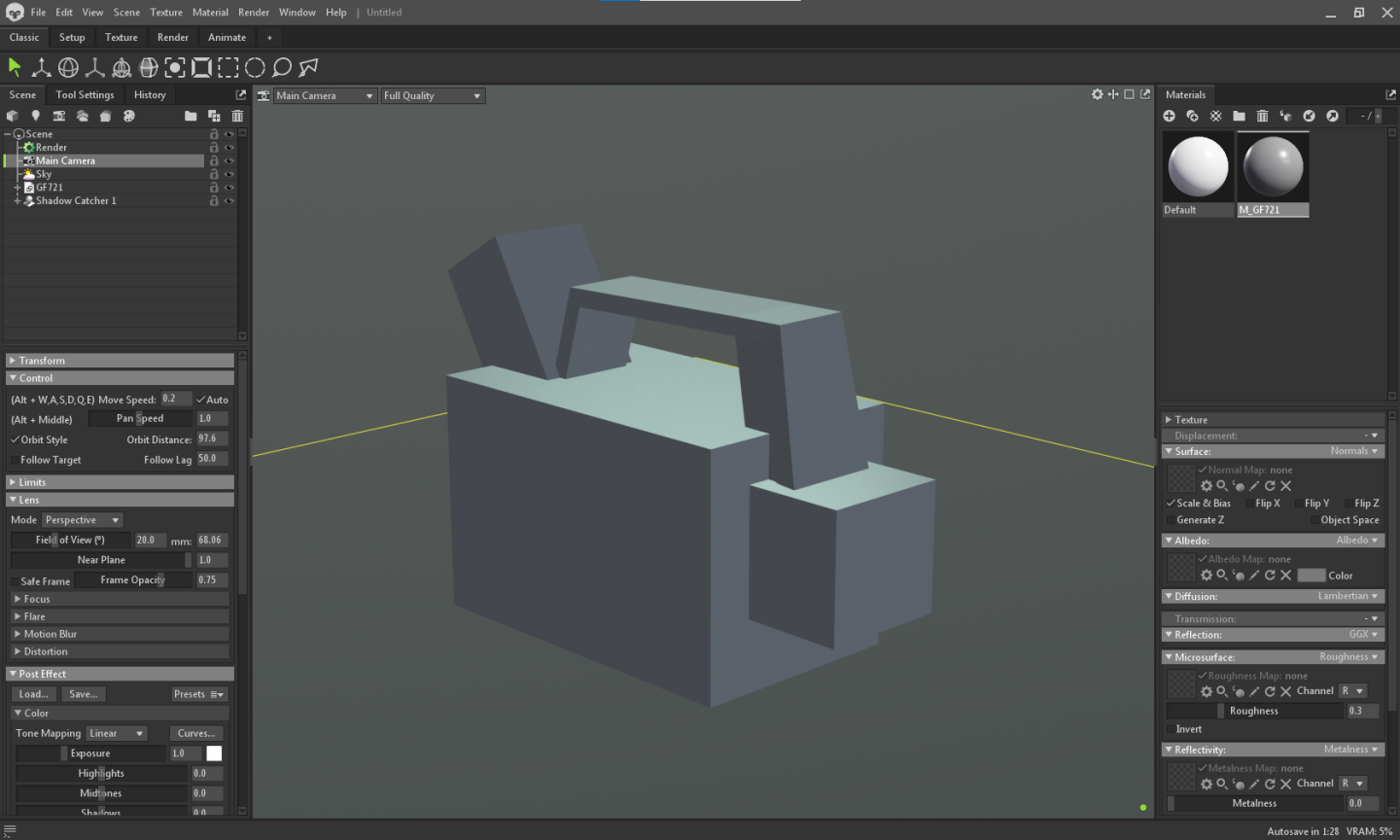The height and width of the screenshot is (840, 1400).
Task: Enable the Follow Target checkbox
Action: pyautogui.click(x=15, y=460)
